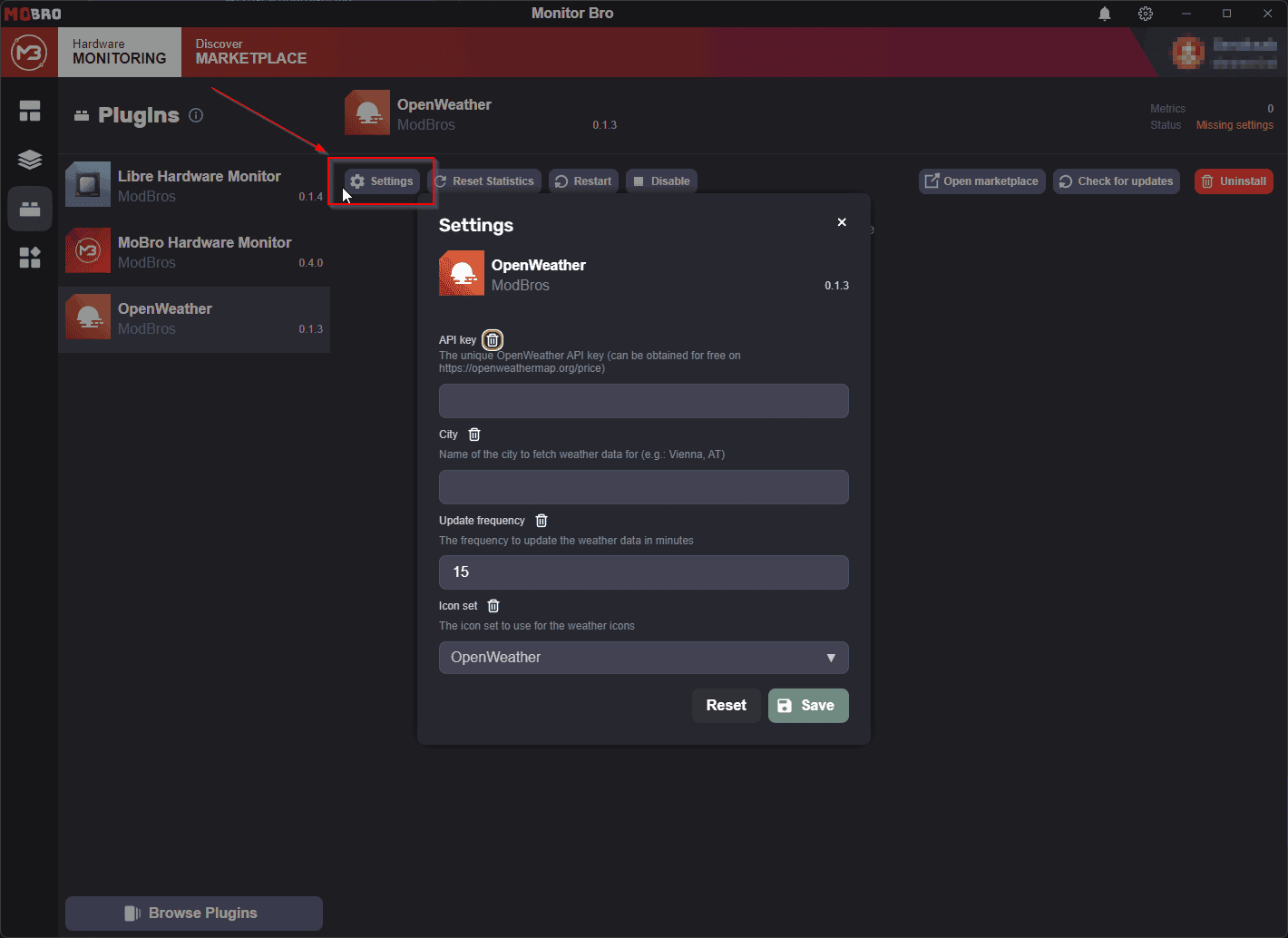Open the Icon set dropdown
Image resolution: width=1288 pixels, height=938 pixels.
(644, 658)
